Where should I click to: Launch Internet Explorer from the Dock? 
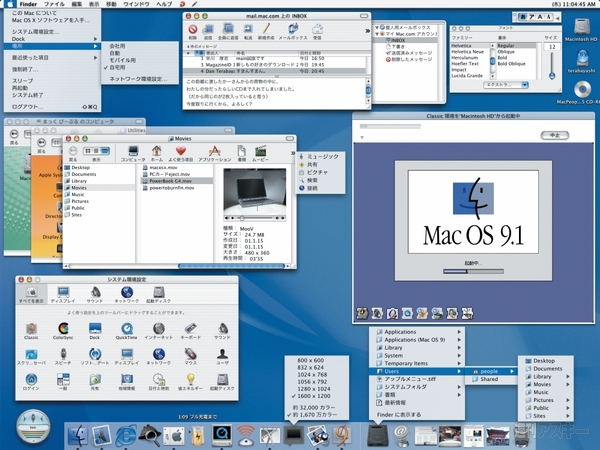[x=125, y=435]
